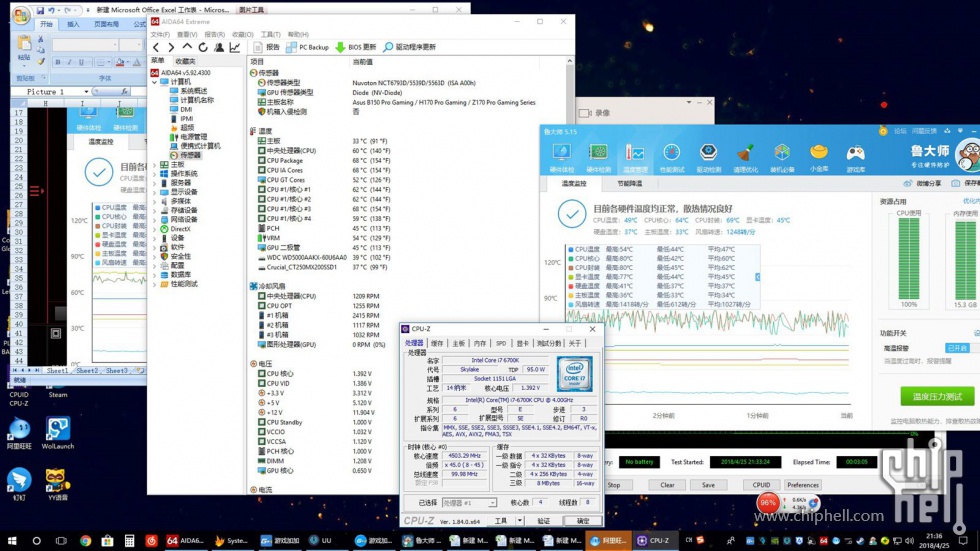Open 文件(F) menu in AIDA64

[160, 34]
